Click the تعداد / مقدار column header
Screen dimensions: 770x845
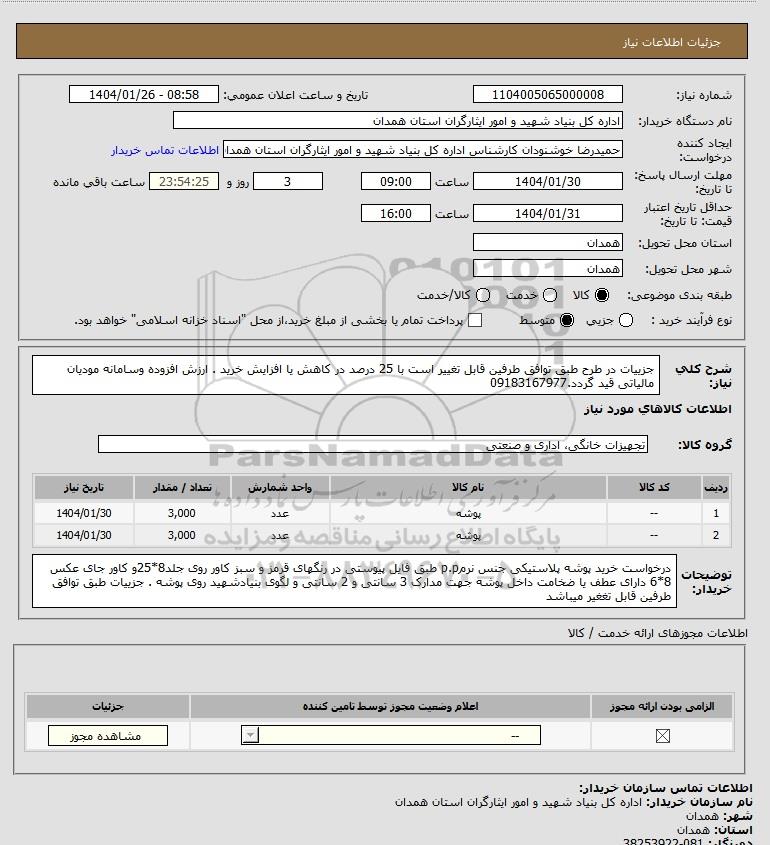(x=182, y=487)
